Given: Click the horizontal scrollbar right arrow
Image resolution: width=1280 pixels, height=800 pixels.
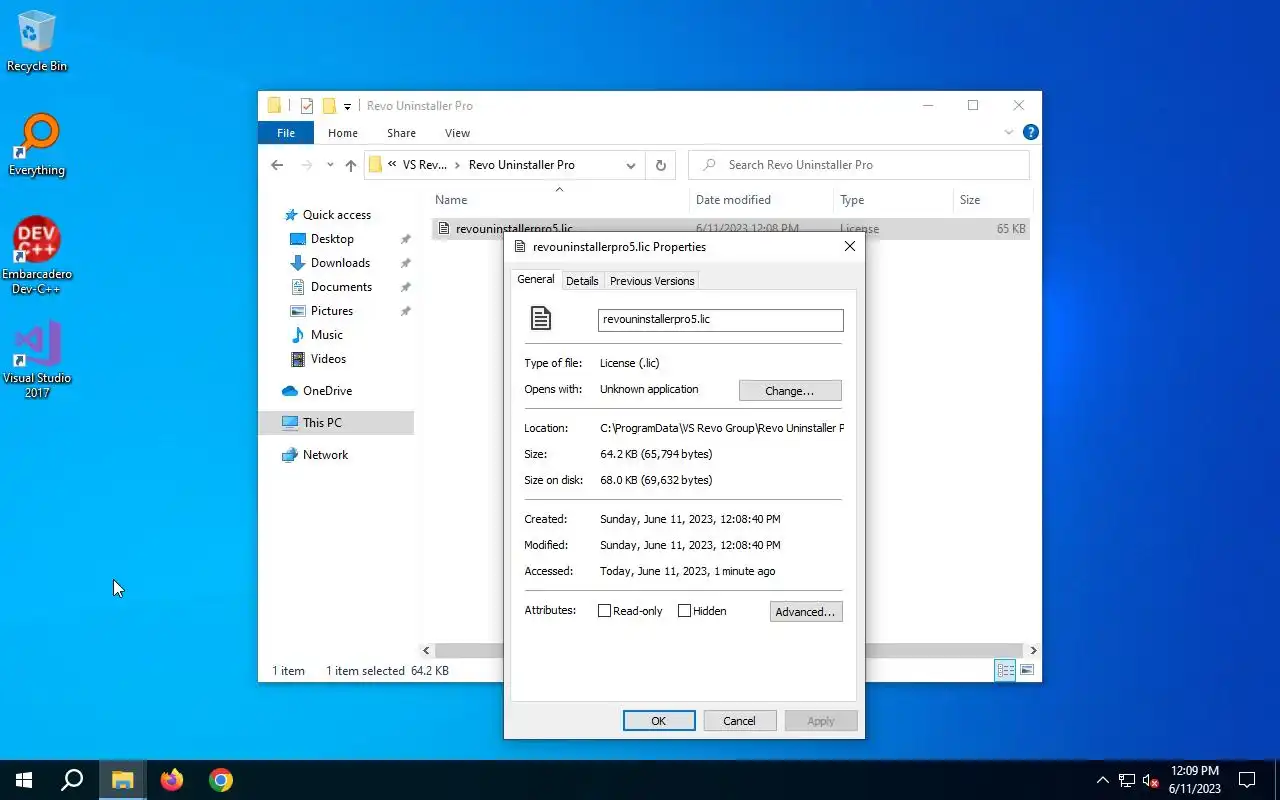Looking at the screenshot, I should 1033,650.
